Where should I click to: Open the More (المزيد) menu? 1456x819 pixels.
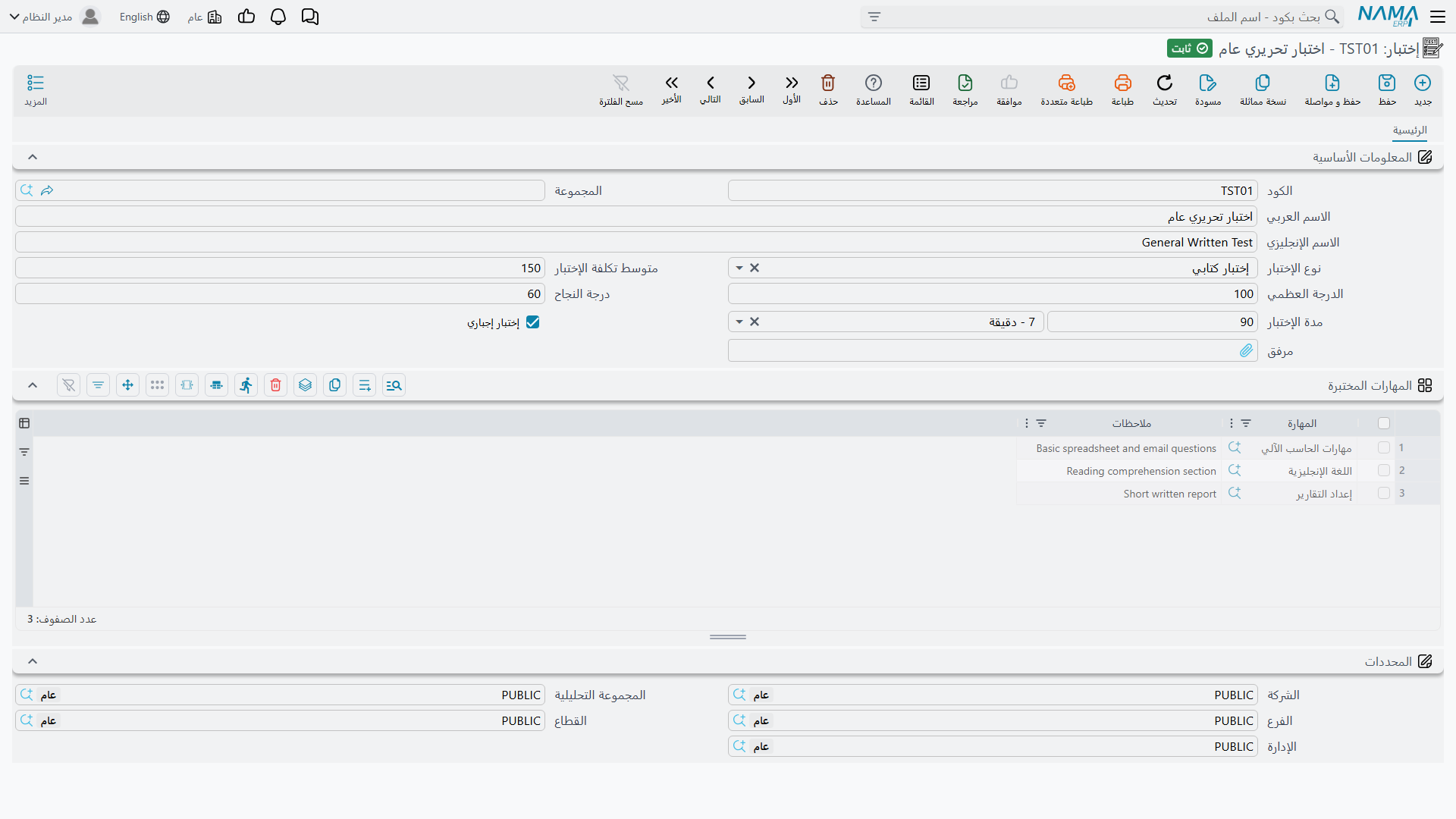click(x=36, y=89)
